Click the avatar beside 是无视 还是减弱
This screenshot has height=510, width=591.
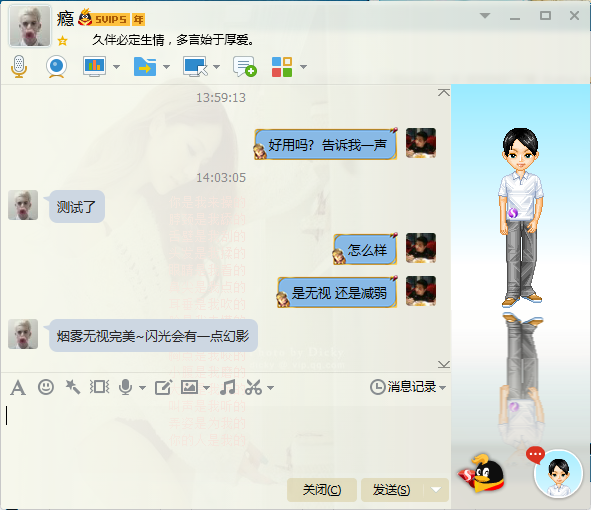(421, 291)
